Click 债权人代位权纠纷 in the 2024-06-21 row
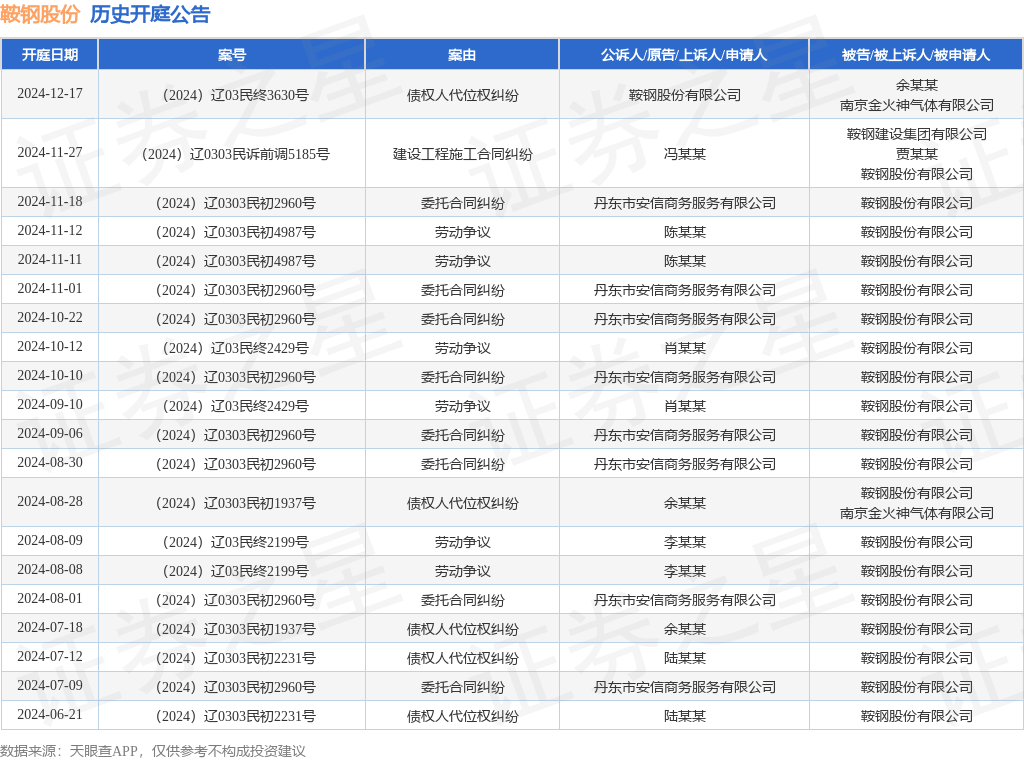 pos(462,716)
